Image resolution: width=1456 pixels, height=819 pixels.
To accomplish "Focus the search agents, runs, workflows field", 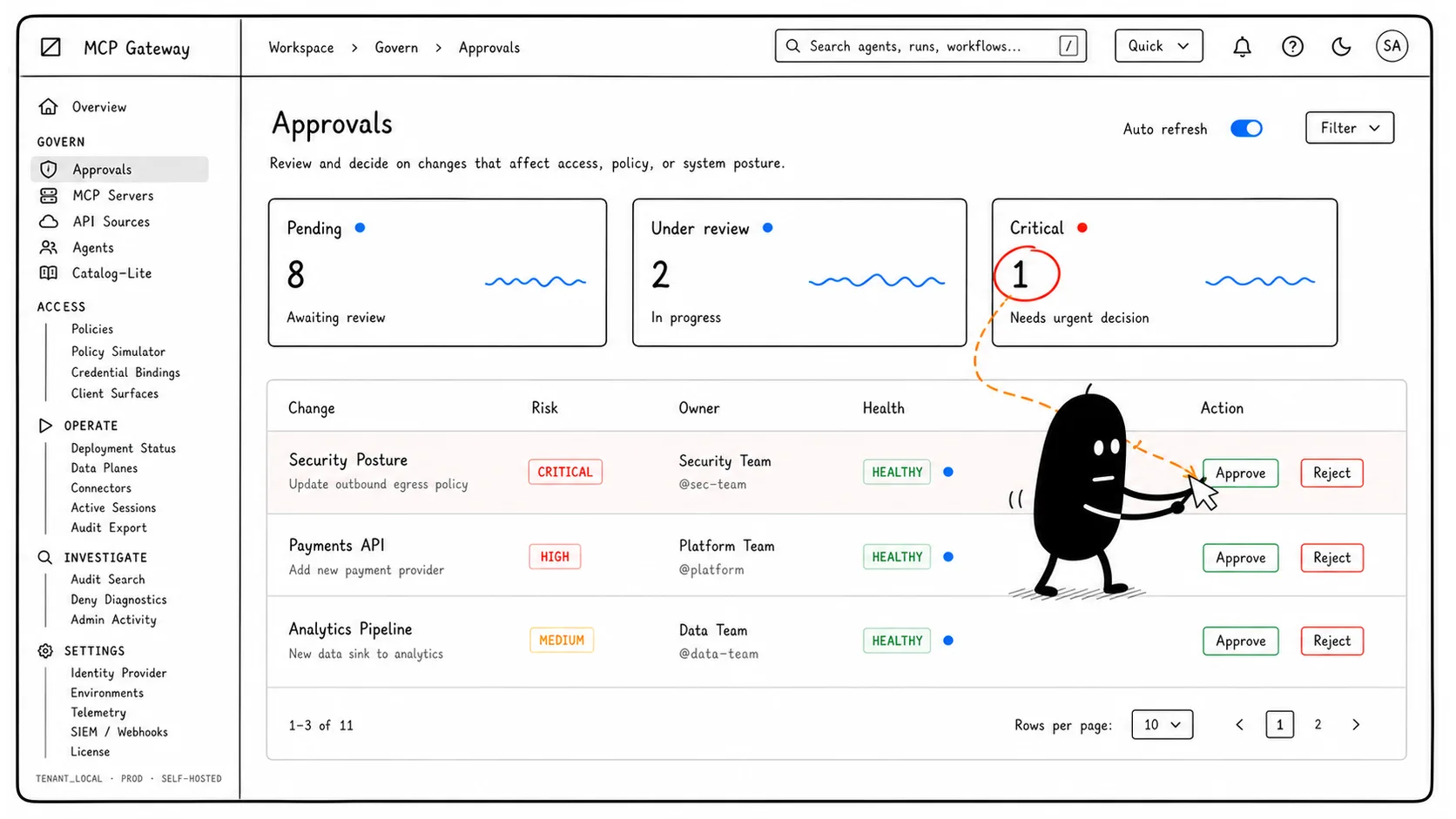I will [930, 46].
